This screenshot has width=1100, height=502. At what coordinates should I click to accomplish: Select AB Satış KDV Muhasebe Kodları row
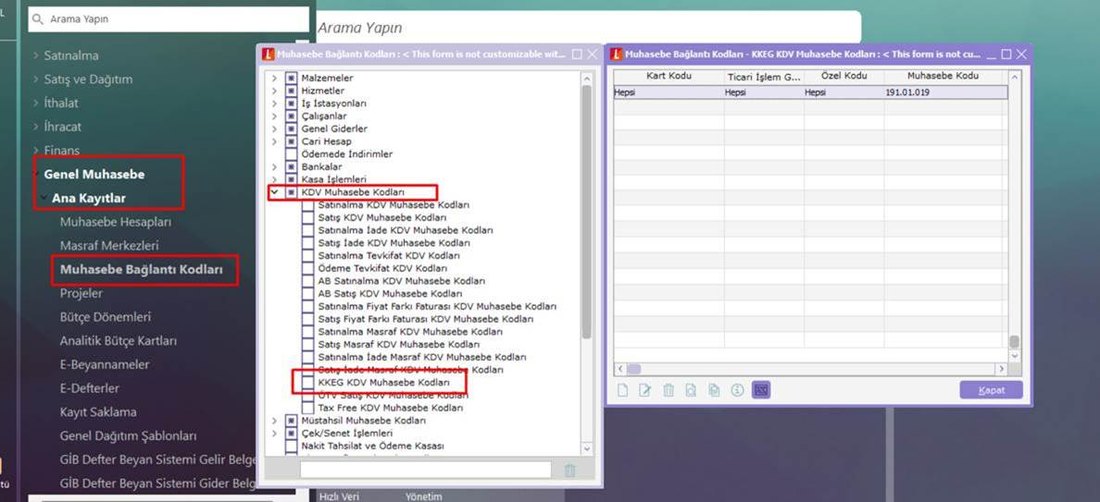[x=390, y=294]
